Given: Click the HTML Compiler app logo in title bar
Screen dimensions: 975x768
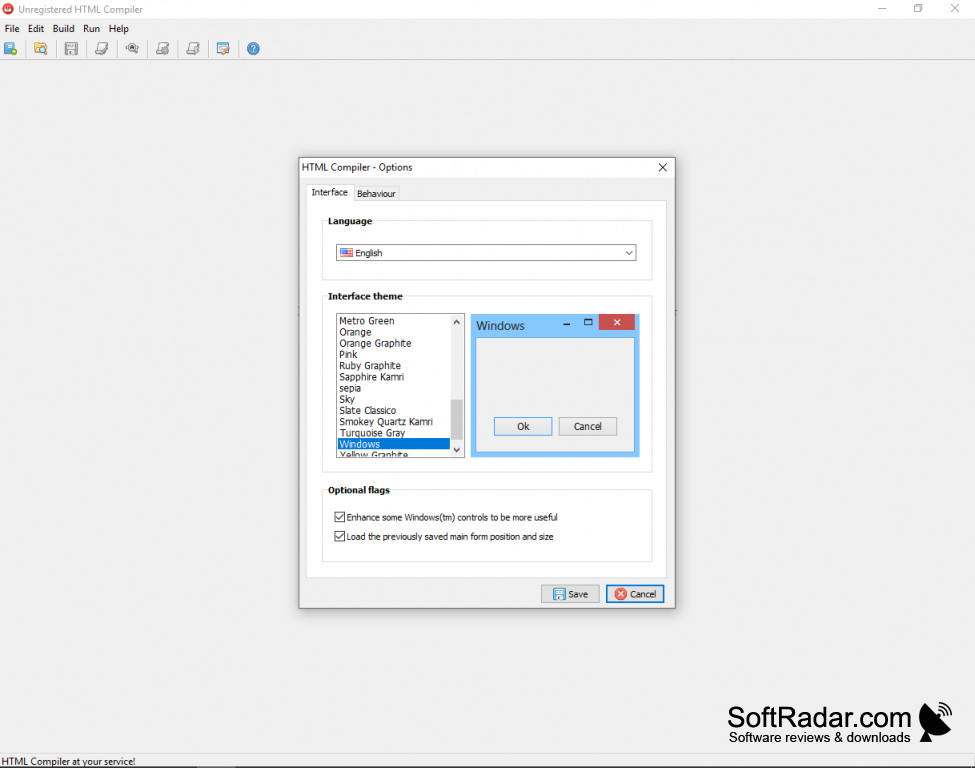Looking at the screenshot, I should (x=8, y=9).
